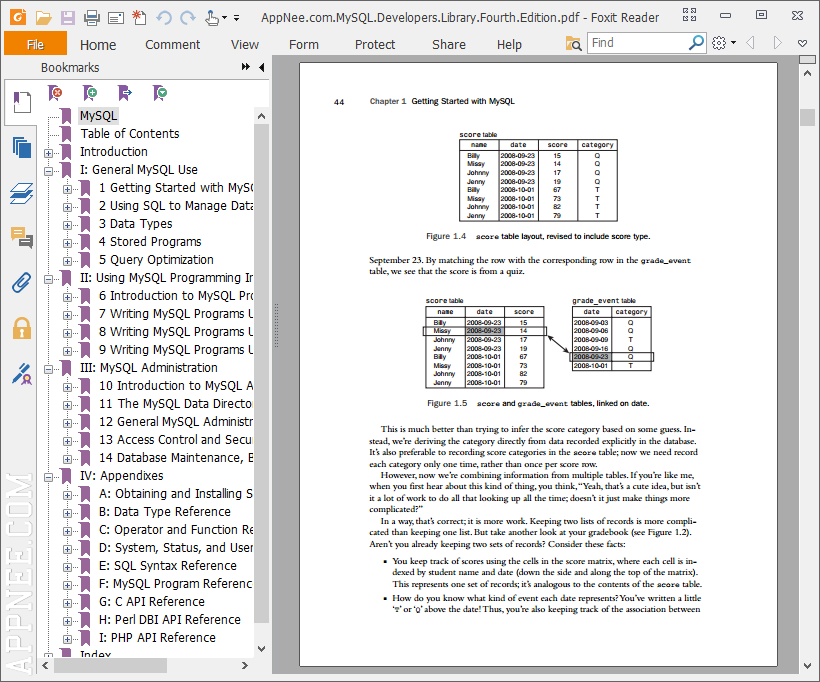Open the Customize Quick Access toolbar arrow
This screenshot has height=682, width=820.
236,18
